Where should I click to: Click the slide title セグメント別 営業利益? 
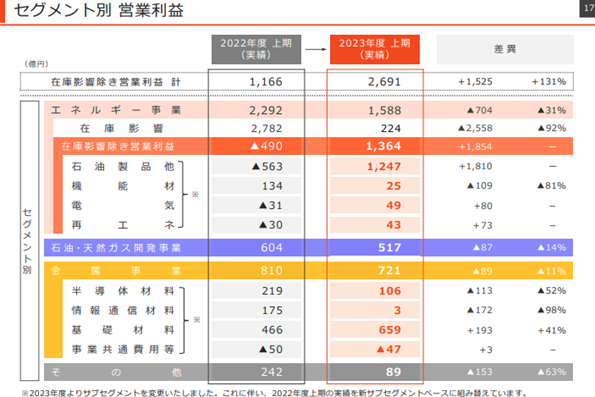pos(99,10)
